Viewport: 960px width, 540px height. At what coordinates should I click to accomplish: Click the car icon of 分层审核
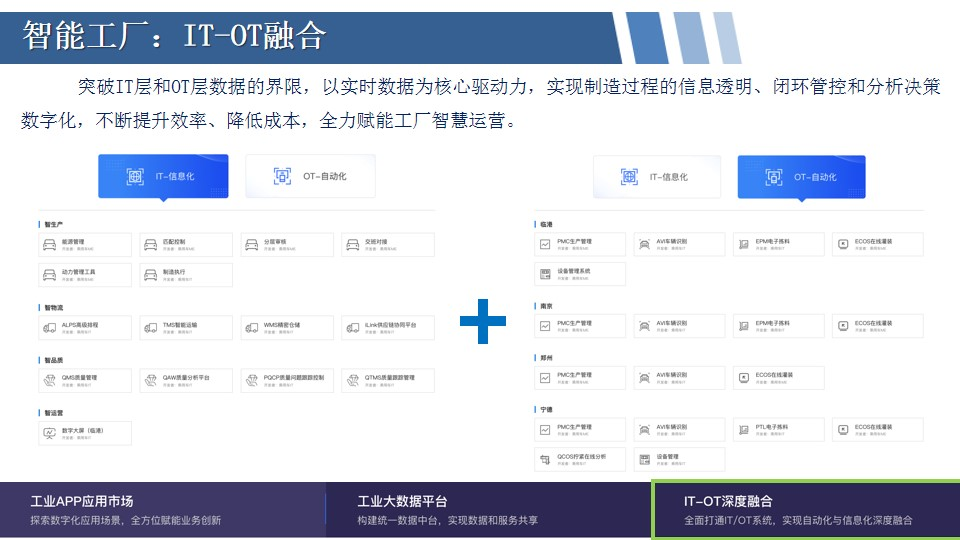(252, 245)
